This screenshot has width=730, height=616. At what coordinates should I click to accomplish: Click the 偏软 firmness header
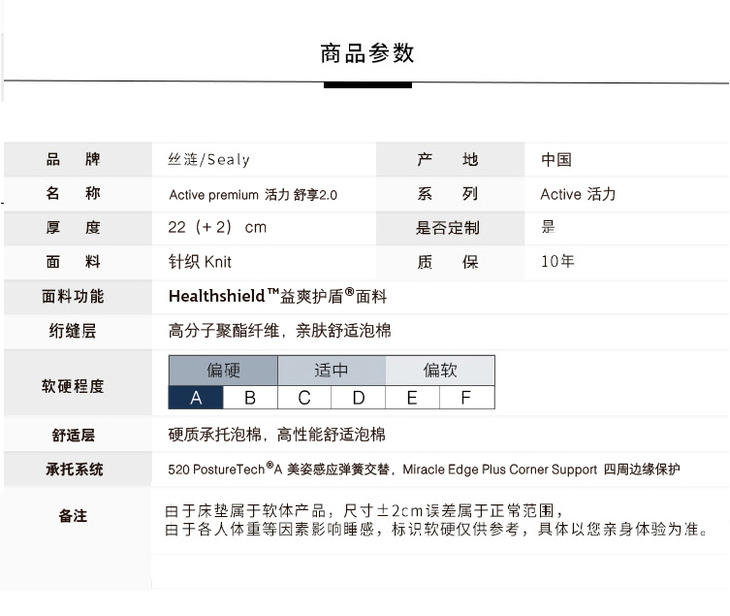pos(440,370)
